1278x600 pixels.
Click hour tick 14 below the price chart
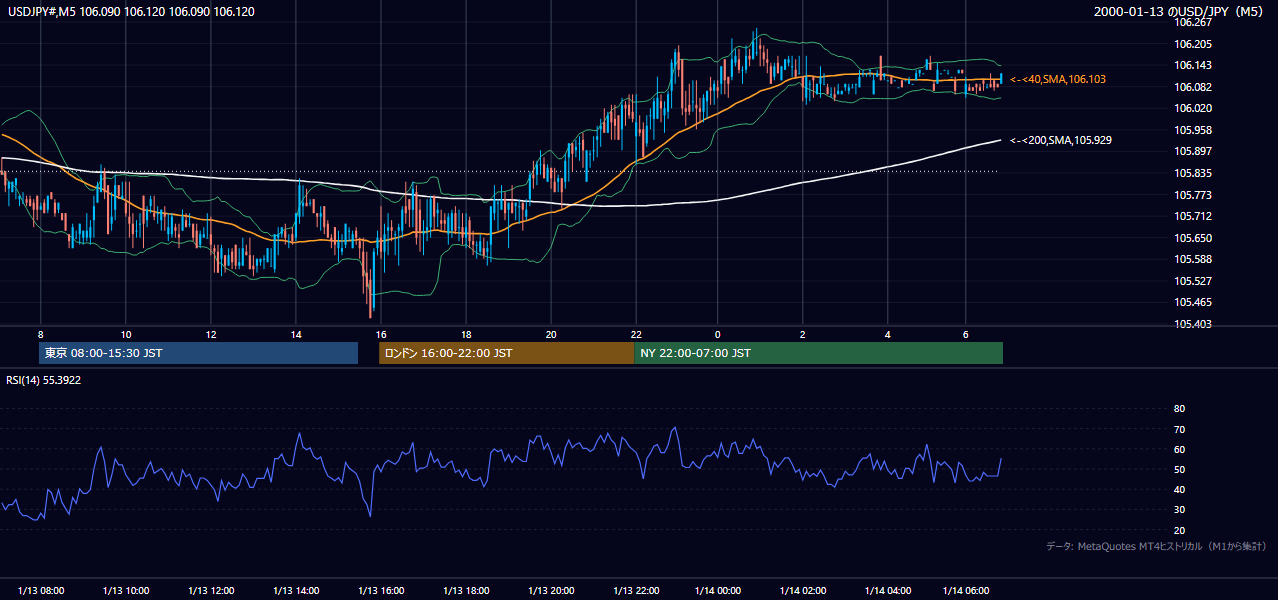[296, 334]
